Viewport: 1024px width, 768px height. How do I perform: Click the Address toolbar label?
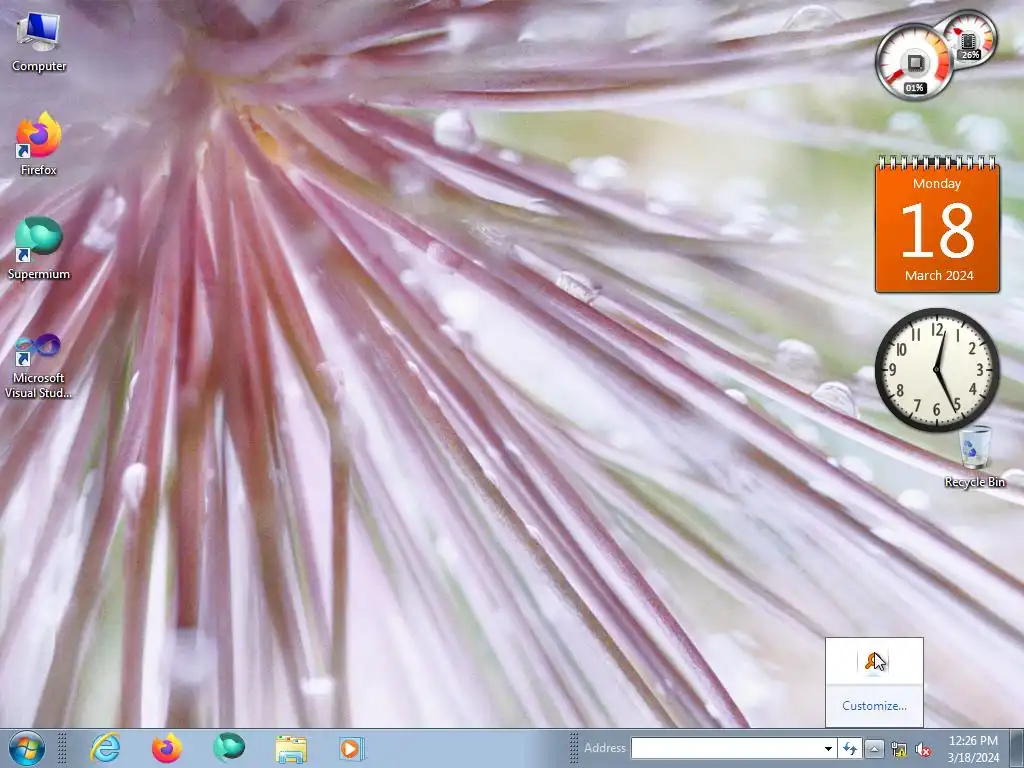pos(605,748)
